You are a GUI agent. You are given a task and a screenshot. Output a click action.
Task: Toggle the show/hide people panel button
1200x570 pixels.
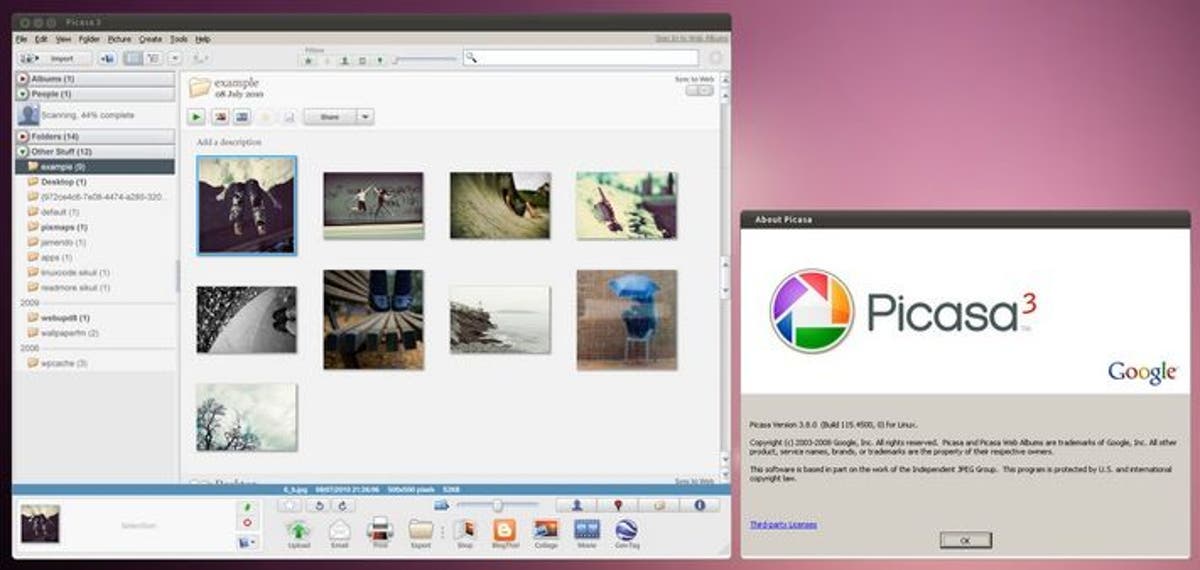577,506
